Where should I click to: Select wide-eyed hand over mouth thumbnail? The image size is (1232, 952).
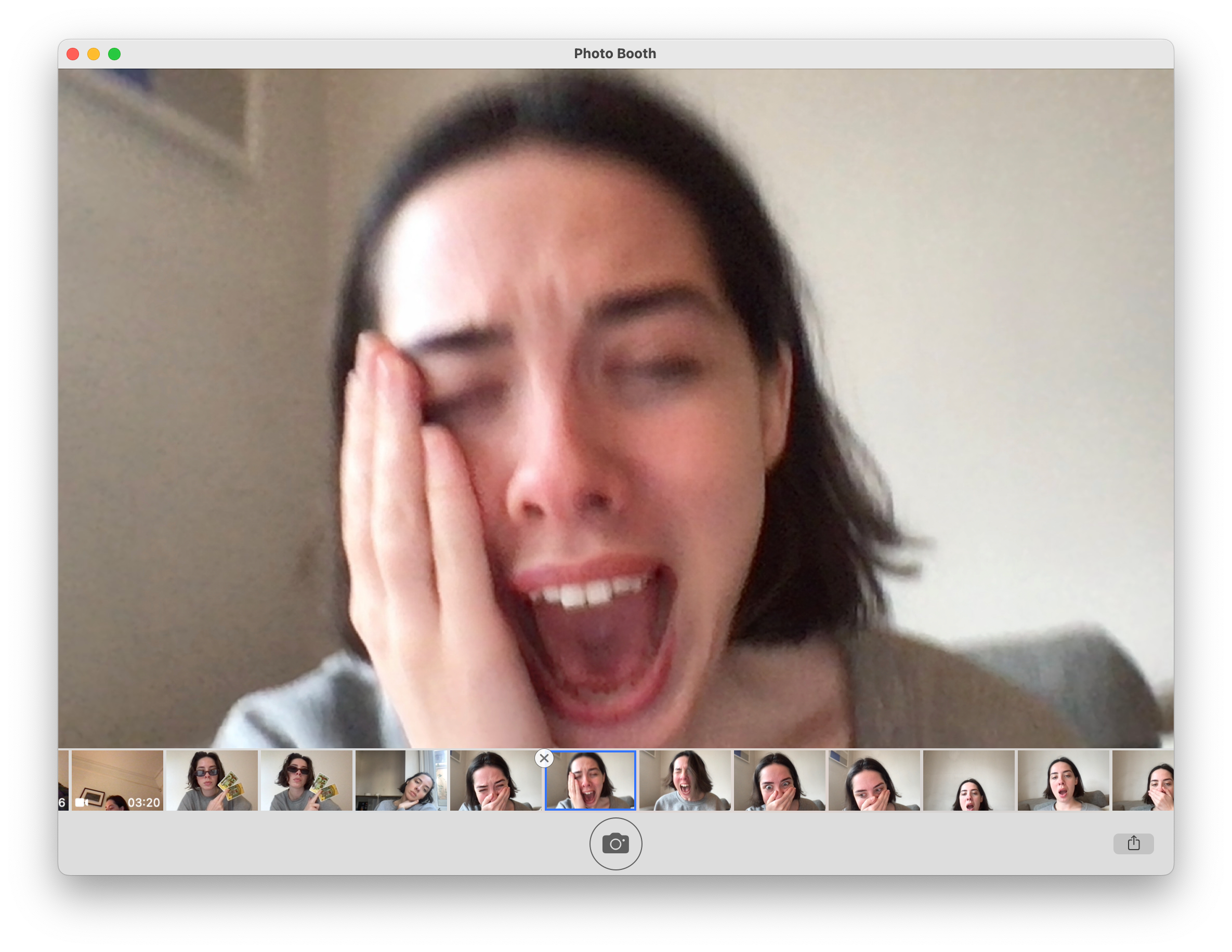click(780, 780)
